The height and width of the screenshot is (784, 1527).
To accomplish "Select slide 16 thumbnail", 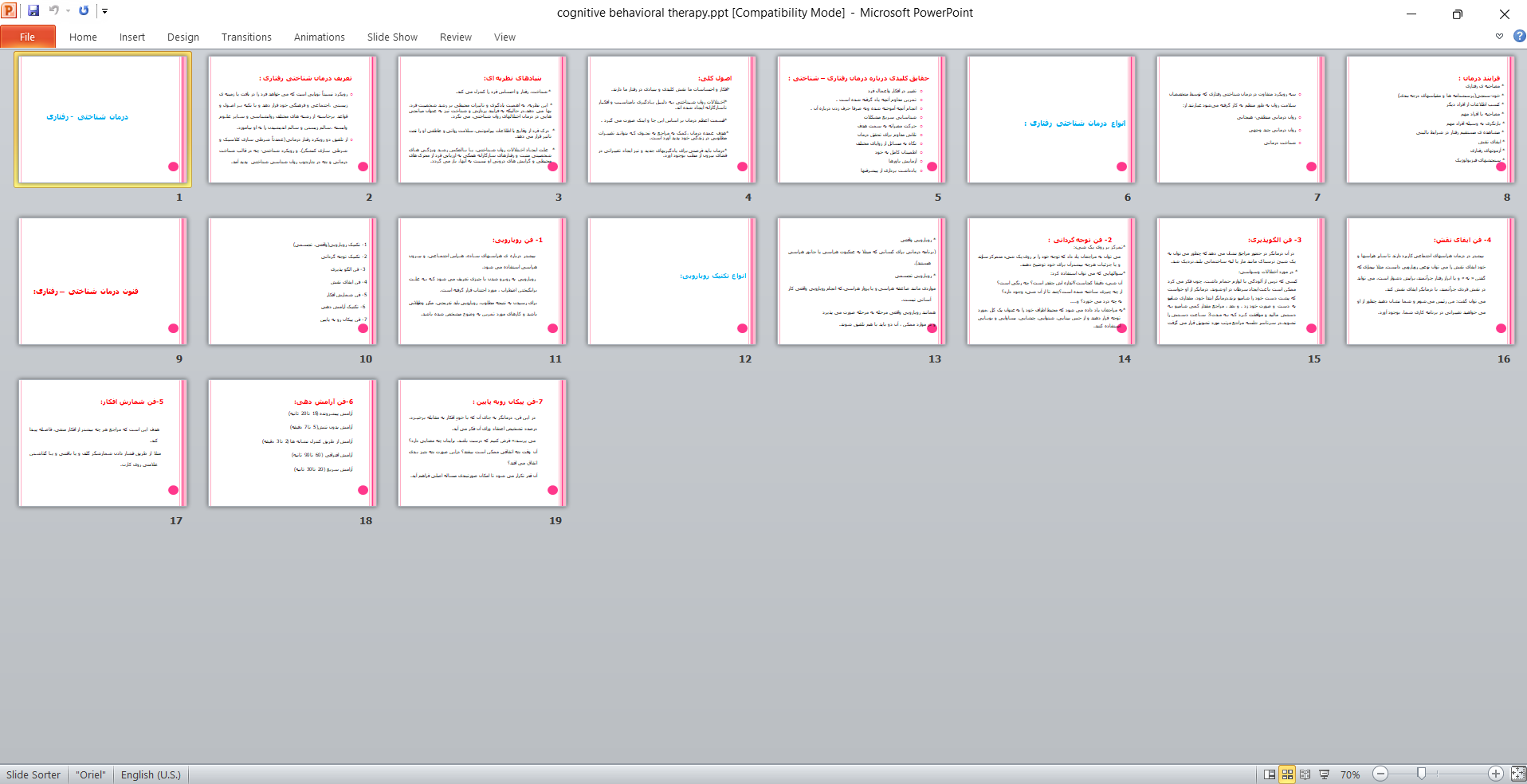I will coord(1431,281).
